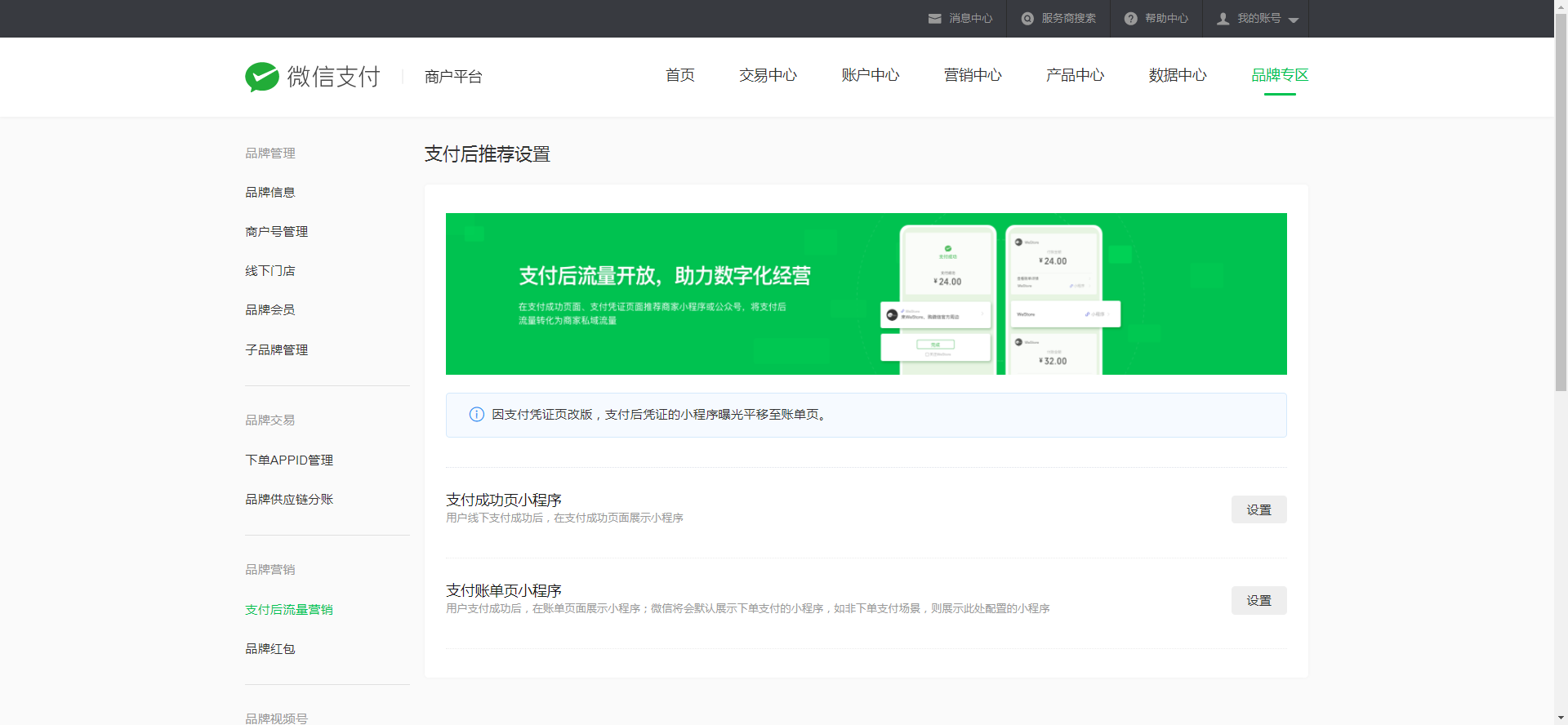
Task: Click the scrollbar down arrow
Action: pos(1561,718)
